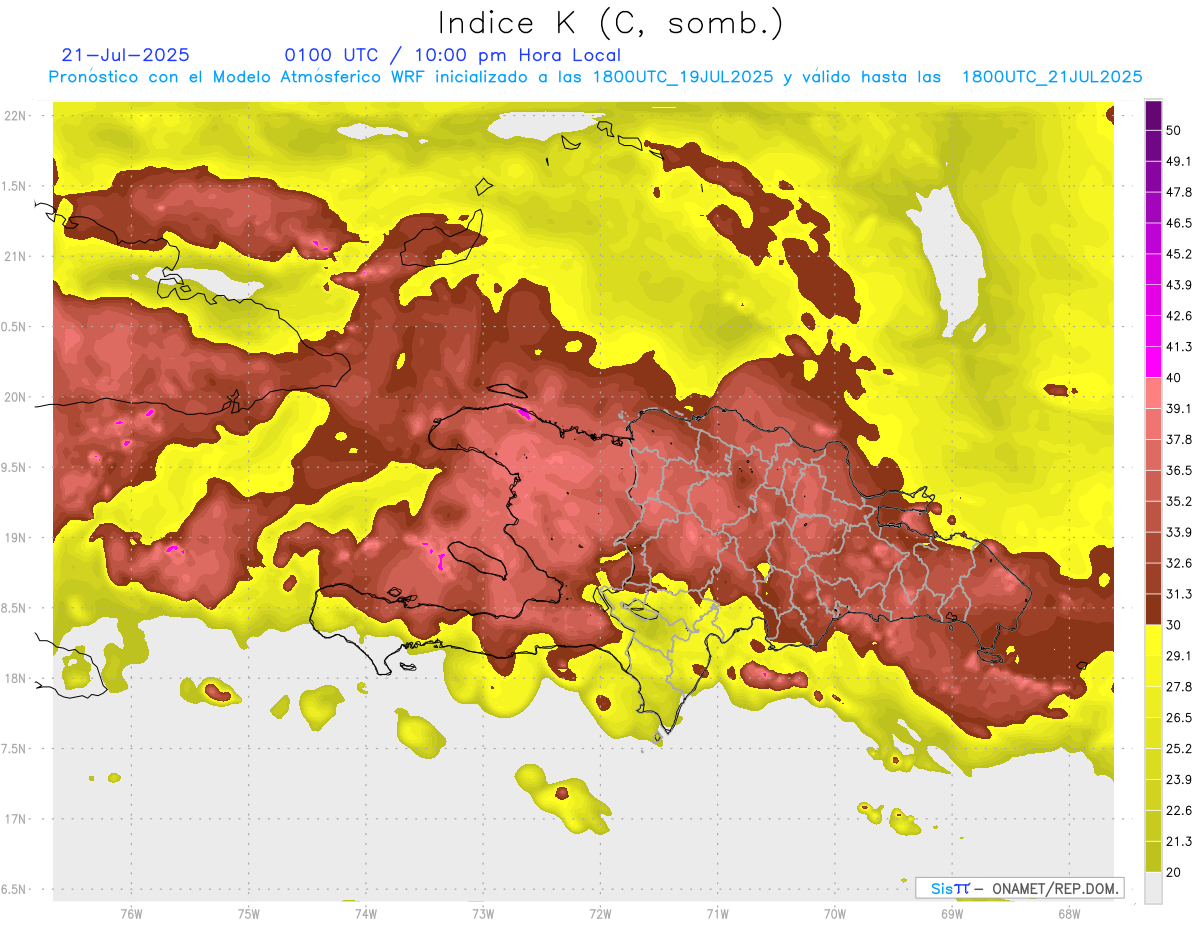Click the legend value '35.2'
Viewport: 1200px width, 927px height.
tap(1179, 501)
